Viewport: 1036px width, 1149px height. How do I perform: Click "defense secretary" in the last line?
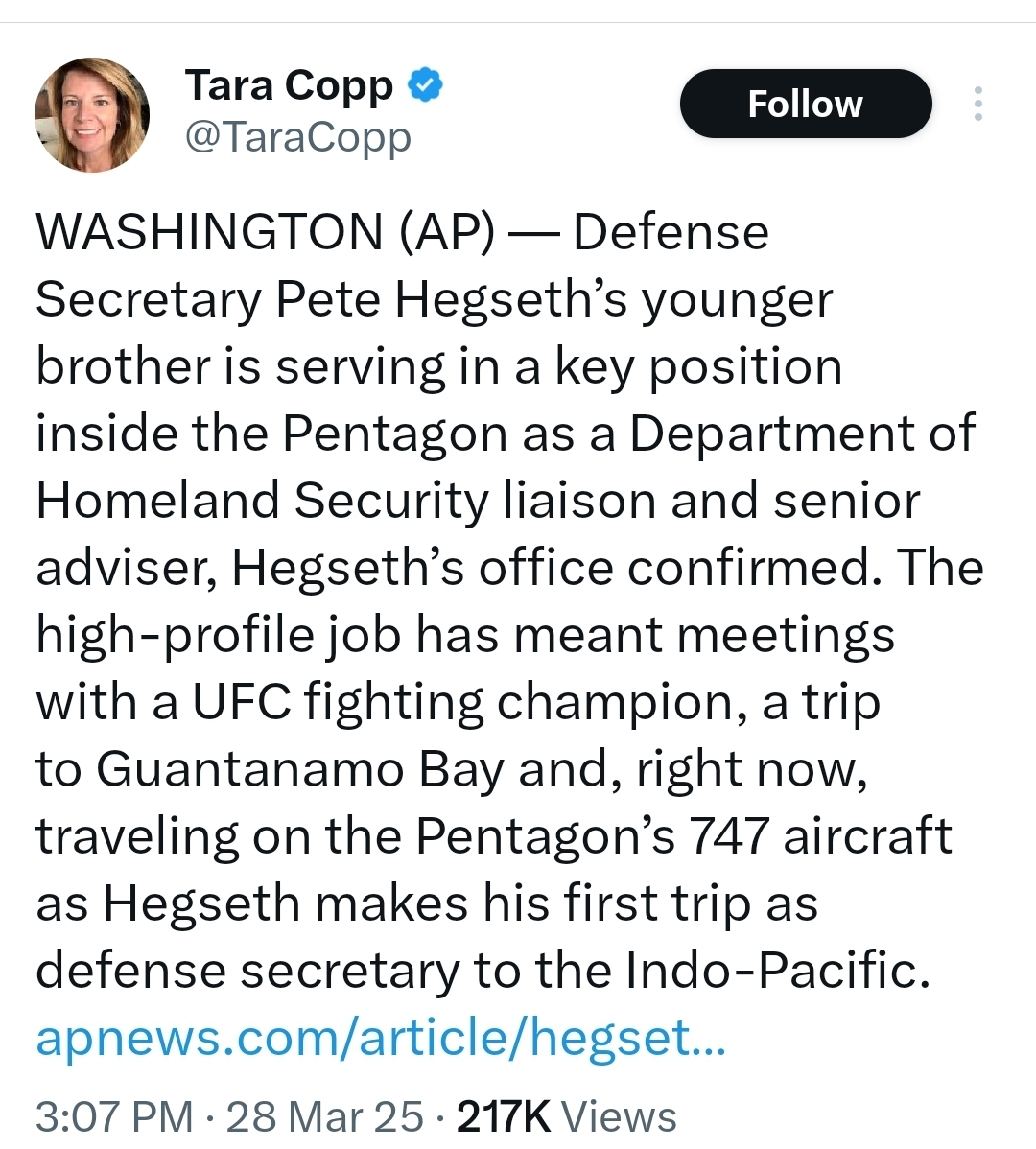click(247, 972)
